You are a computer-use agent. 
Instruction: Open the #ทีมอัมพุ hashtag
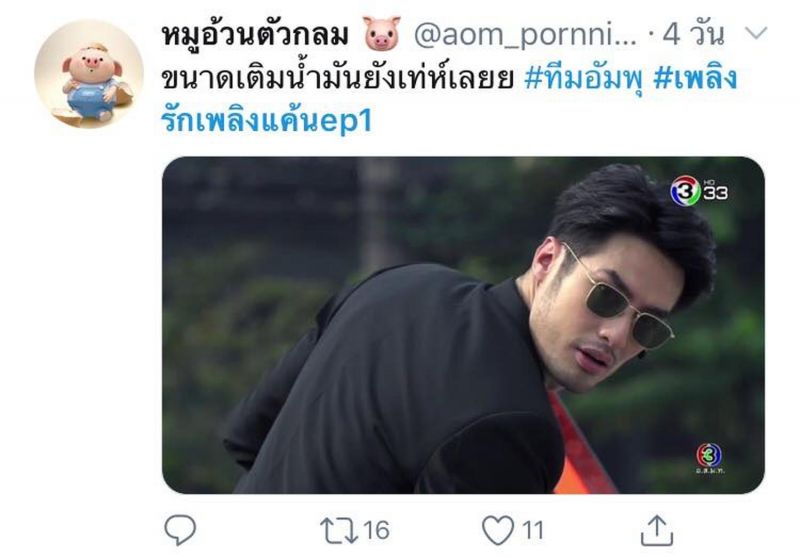pyautogui.click(x=583, y=80)
